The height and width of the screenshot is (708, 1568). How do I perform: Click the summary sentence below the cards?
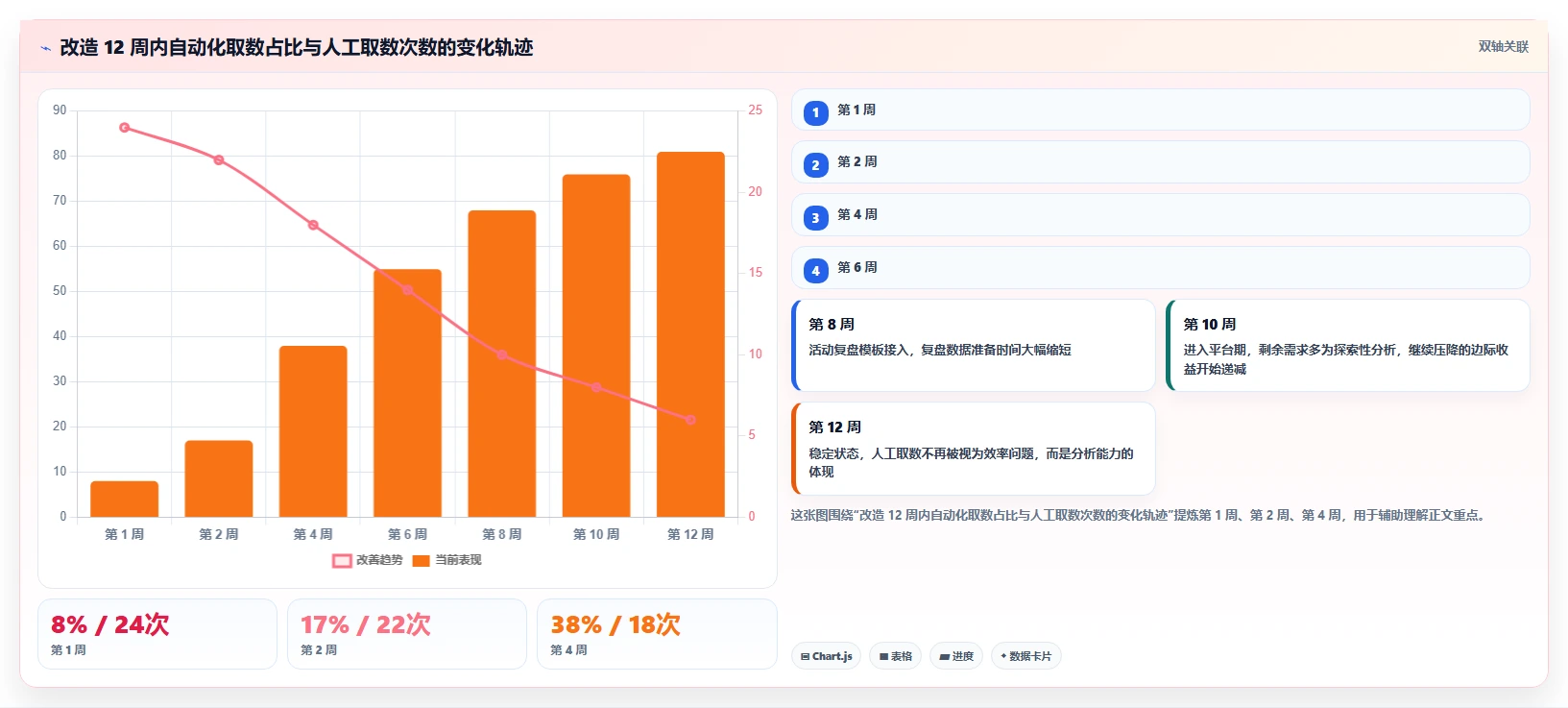pyautogui.click(x=1140, y=516)
